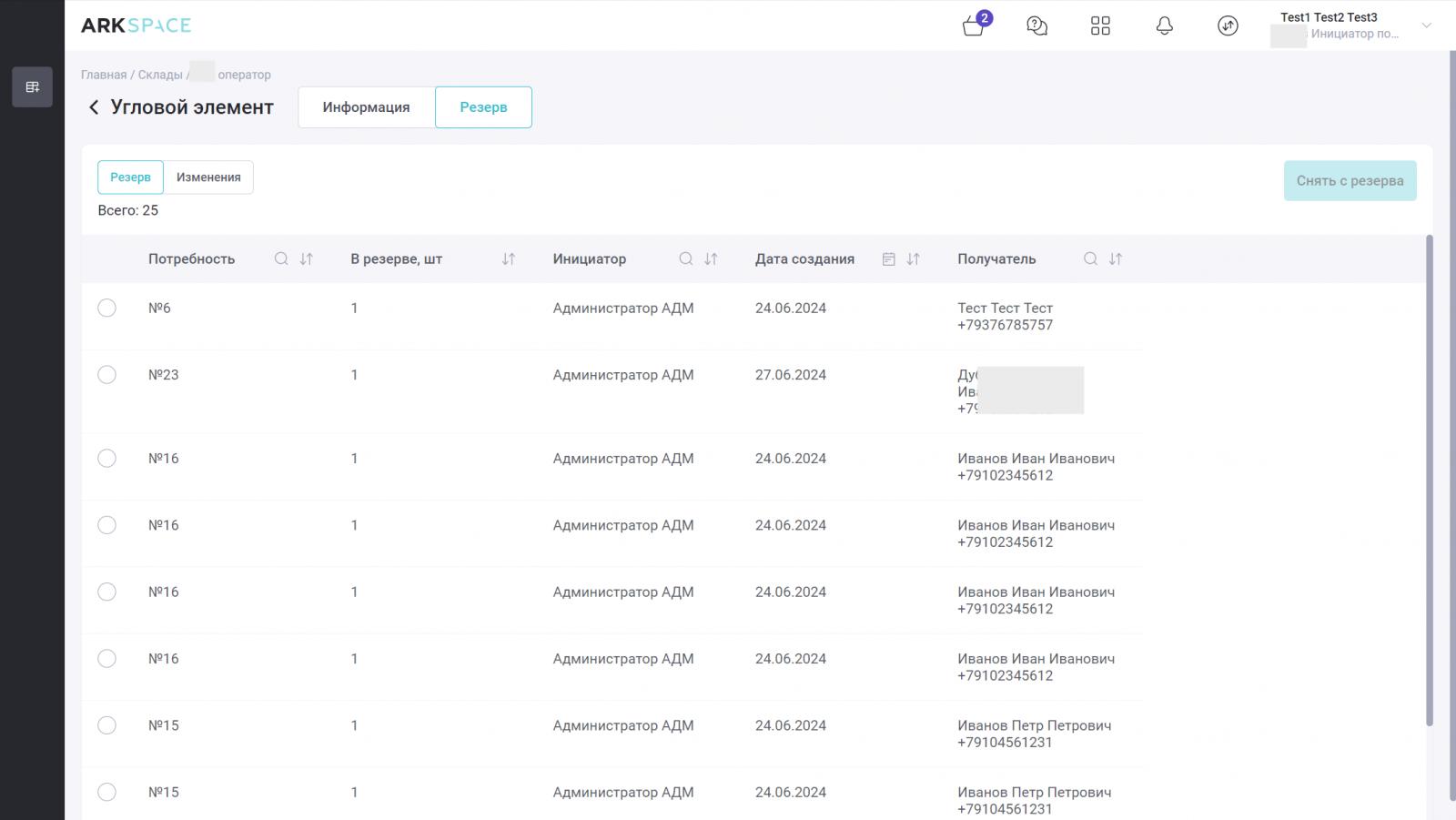Click the page's outer vertical scrollbar

coord(1451,425)
